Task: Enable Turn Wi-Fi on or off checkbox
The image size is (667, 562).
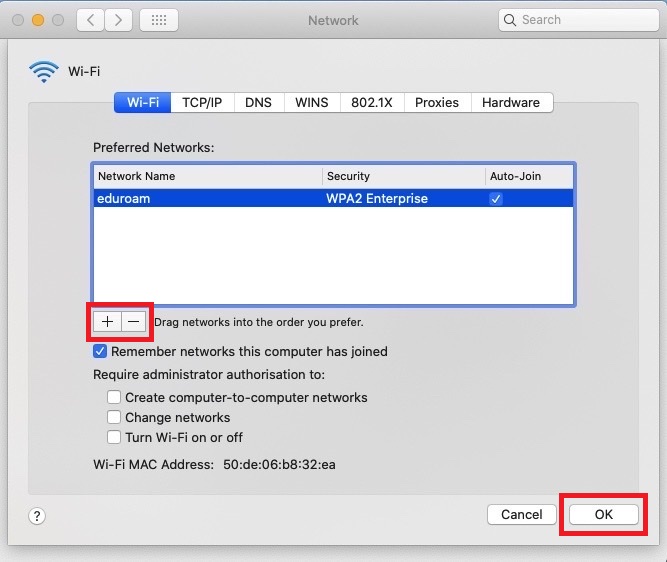Action: tap(114, 437)
